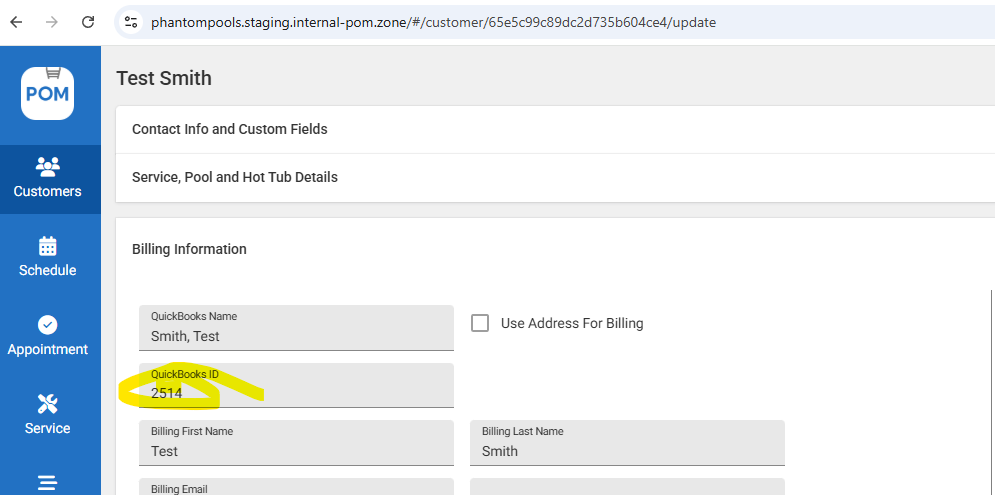Enable the Use Address For Billing checkbox

[x=480, y=323]
